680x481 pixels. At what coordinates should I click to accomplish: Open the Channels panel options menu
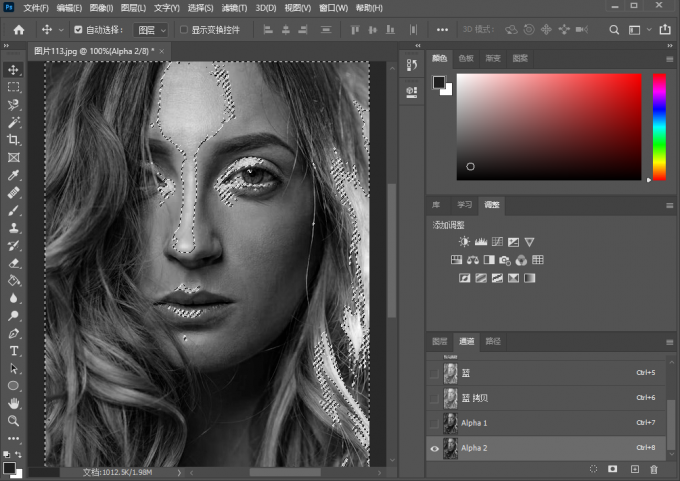[670, 342]
